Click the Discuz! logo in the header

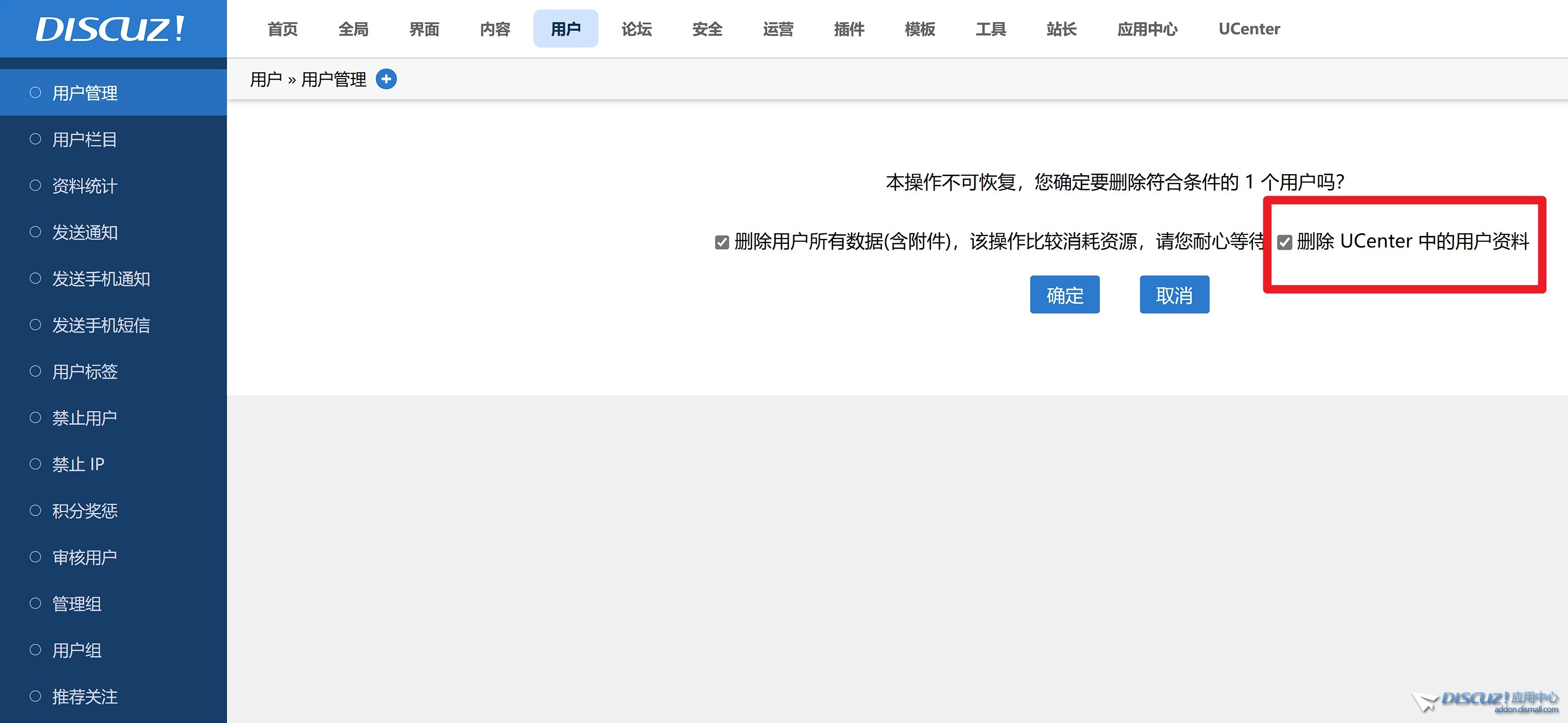point(110,28)
